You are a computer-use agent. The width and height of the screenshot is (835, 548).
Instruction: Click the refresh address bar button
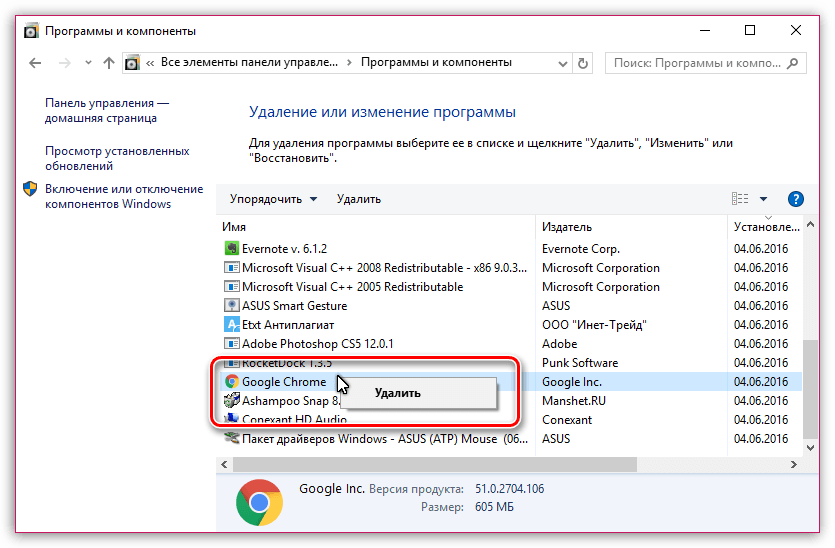click(x=586, y=63)
